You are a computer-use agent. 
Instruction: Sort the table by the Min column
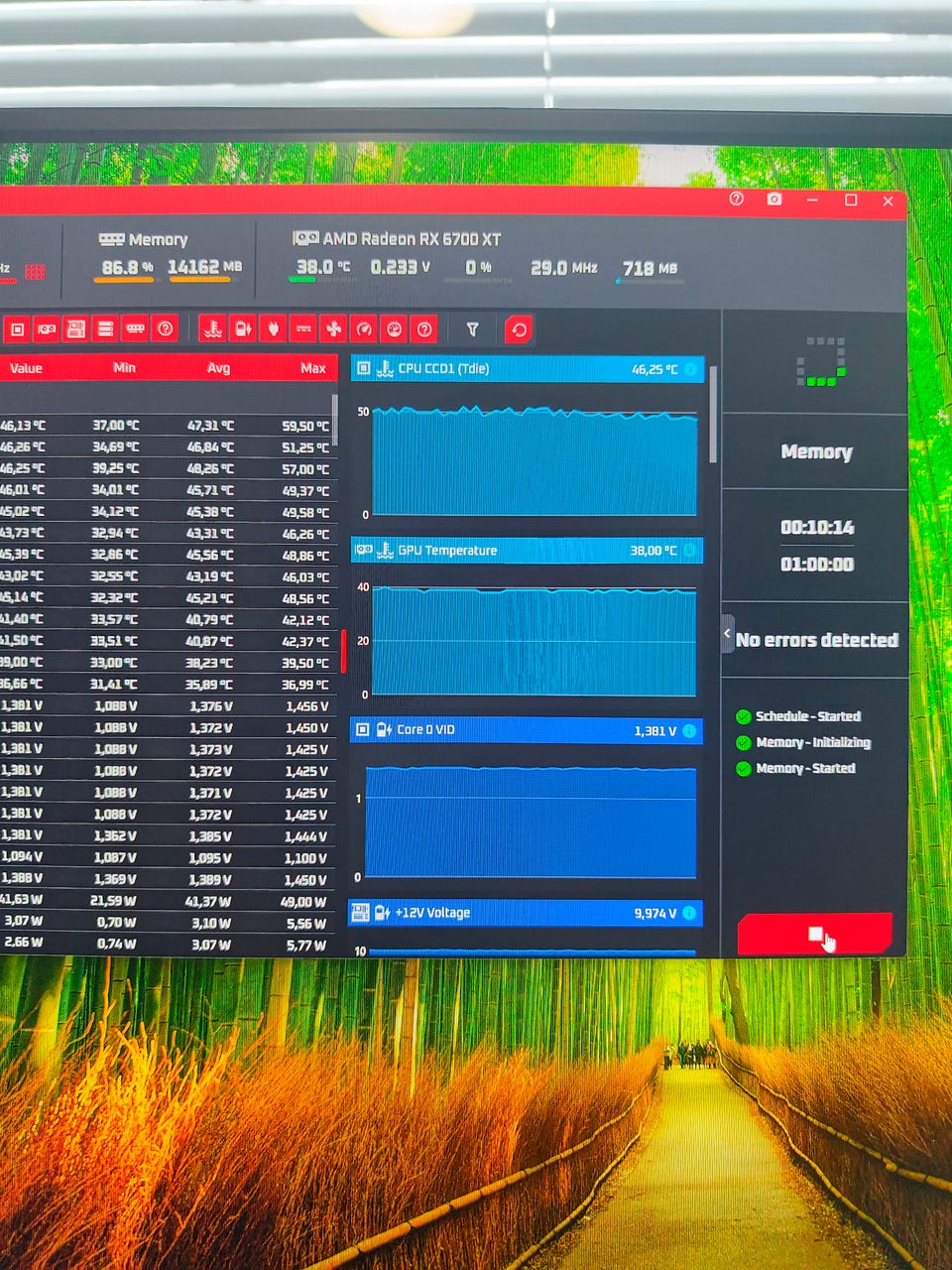[x=124, y=367]
